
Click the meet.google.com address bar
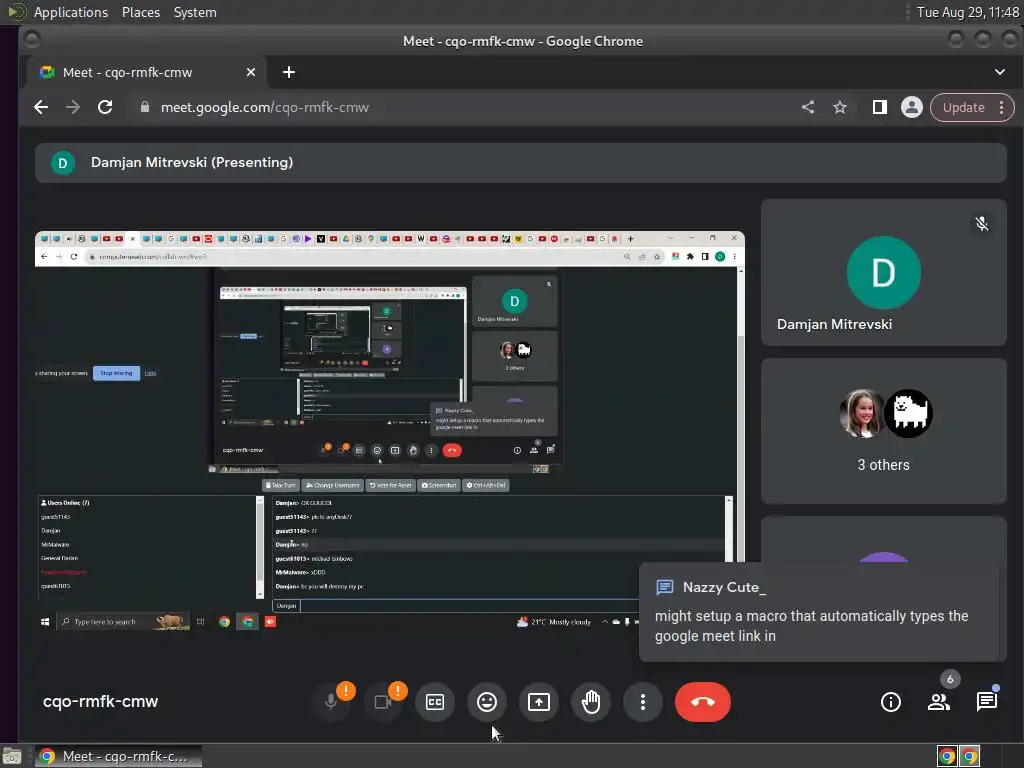(x=470, y=107)
